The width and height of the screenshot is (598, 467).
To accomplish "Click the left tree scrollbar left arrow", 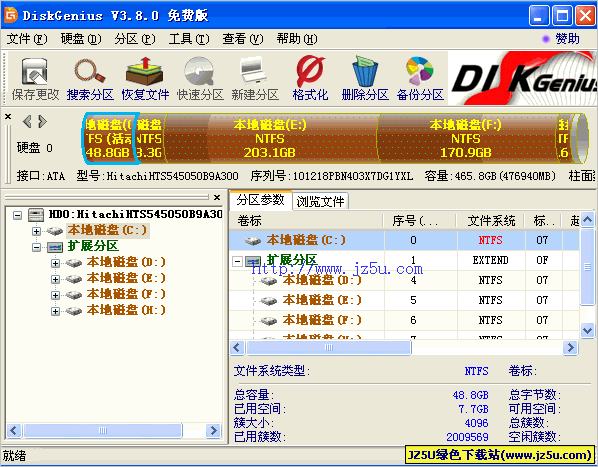I will (x=14, y=430).
